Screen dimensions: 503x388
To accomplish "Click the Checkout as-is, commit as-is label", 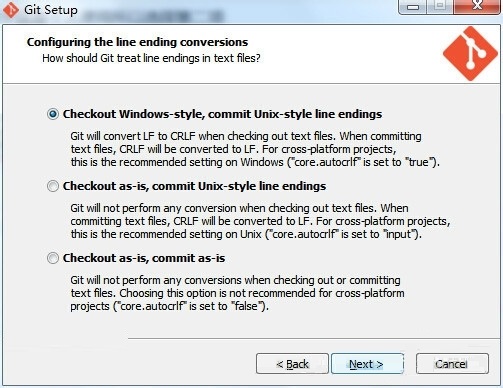I will (x=144, y=258).
